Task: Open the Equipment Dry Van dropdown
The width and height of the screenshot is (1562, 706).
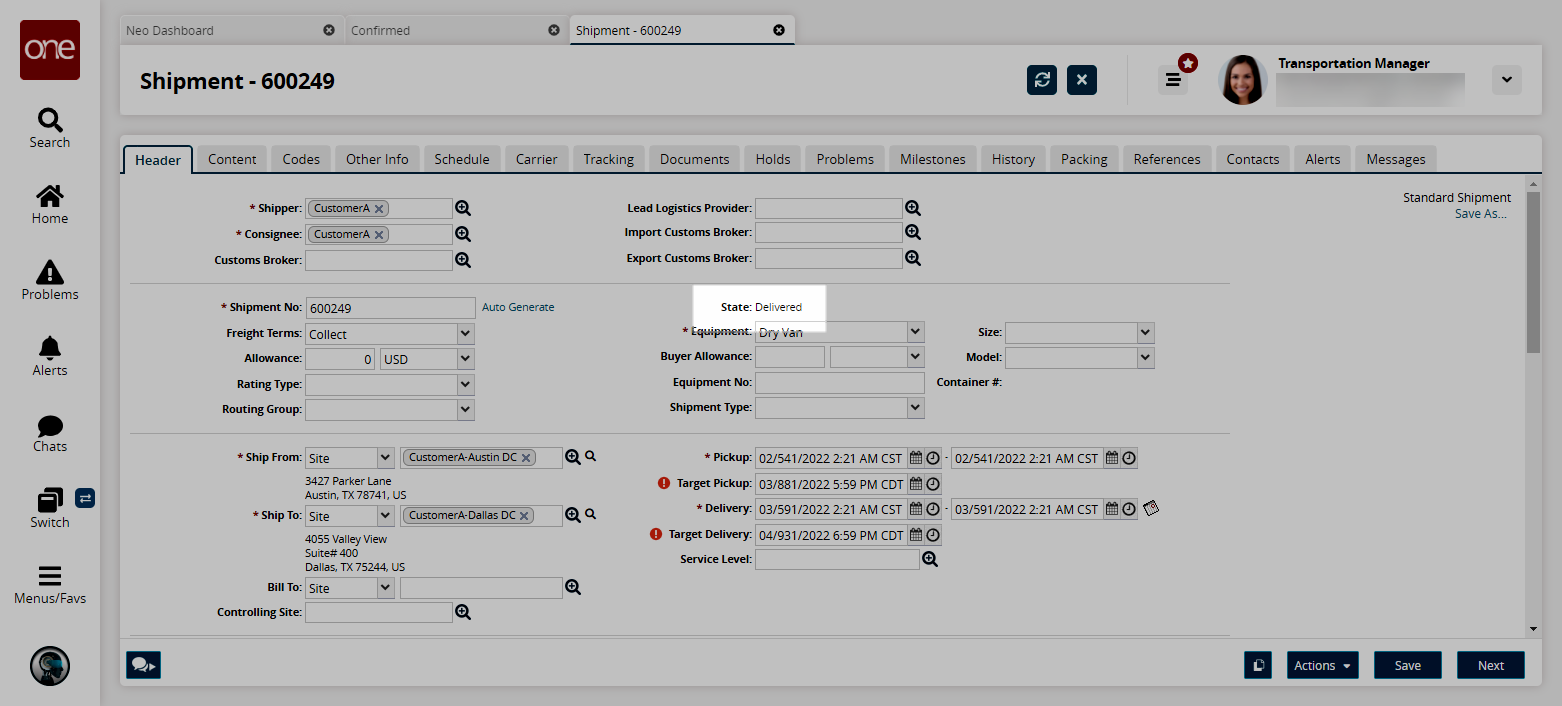Action: tap(915, 332)
